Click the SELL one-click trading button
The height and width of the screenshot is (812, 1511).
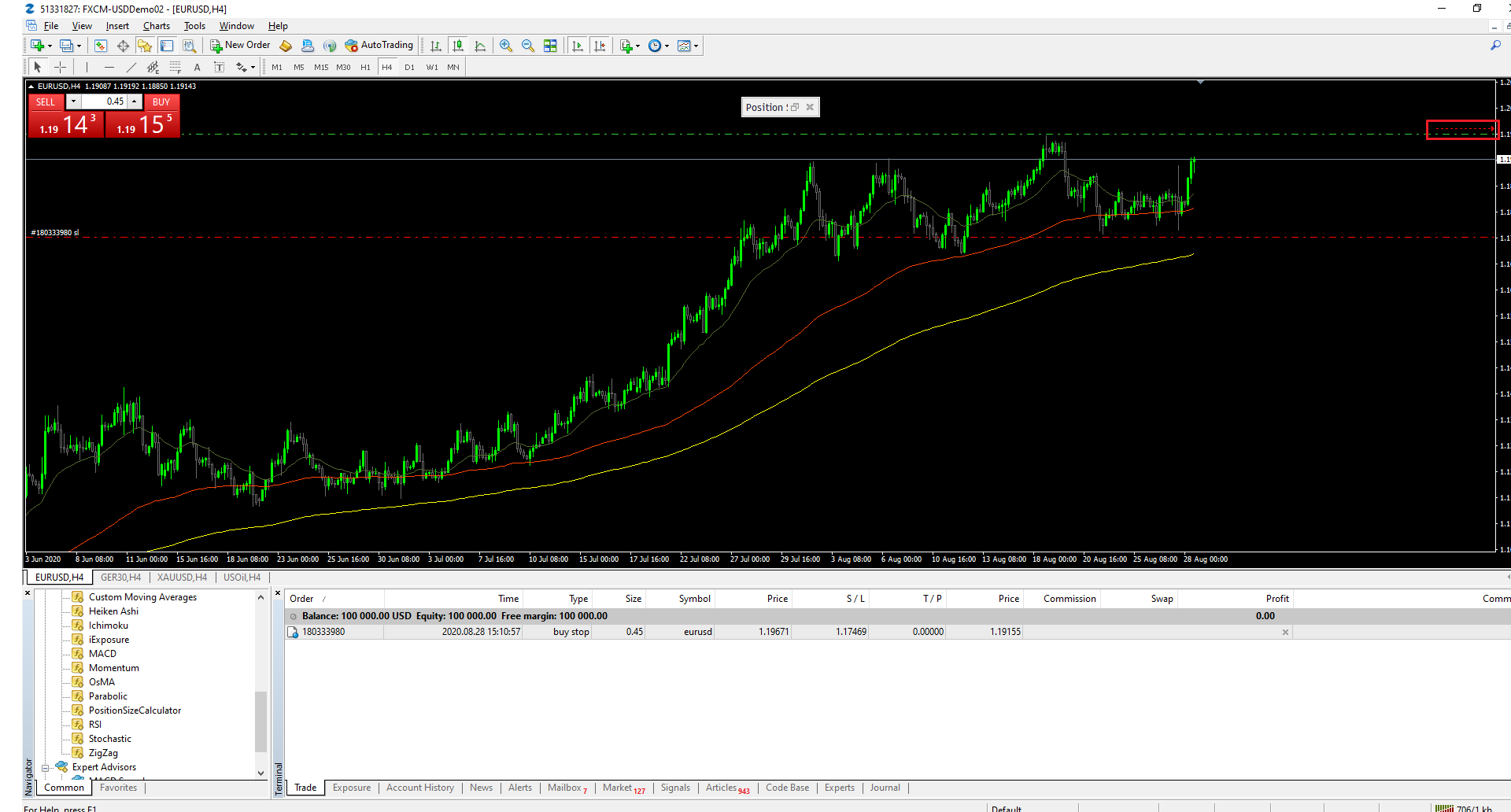coord(46,102)
